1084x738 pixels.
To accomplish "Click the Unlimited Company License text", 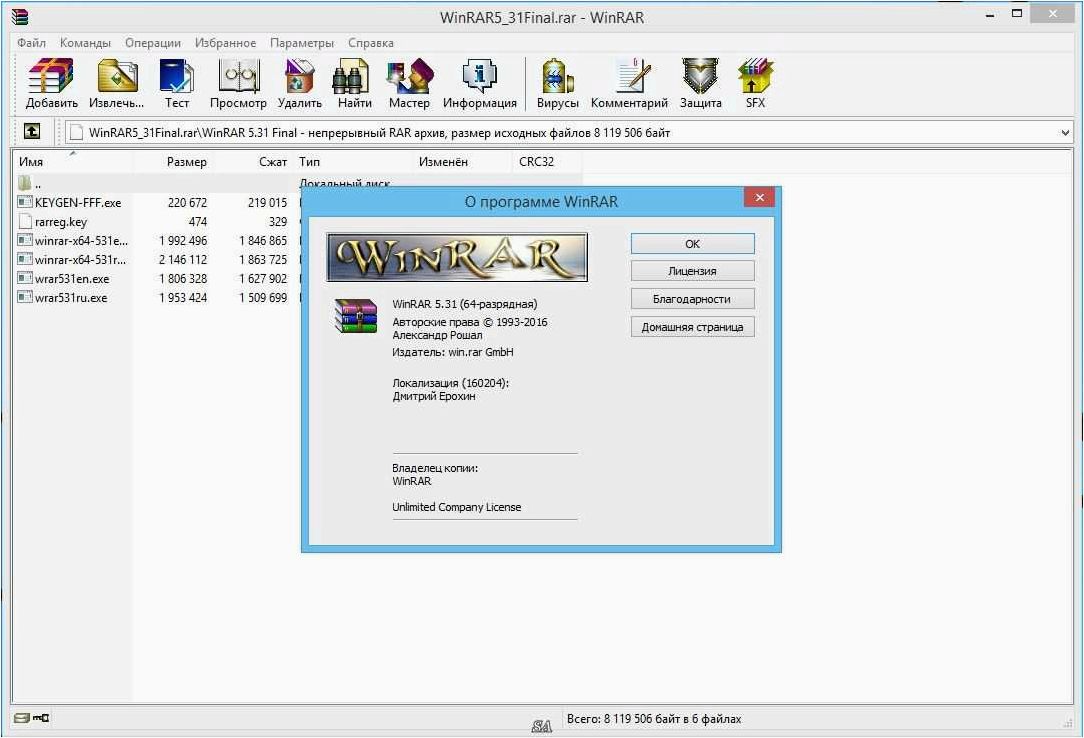I will coord(456,507).
